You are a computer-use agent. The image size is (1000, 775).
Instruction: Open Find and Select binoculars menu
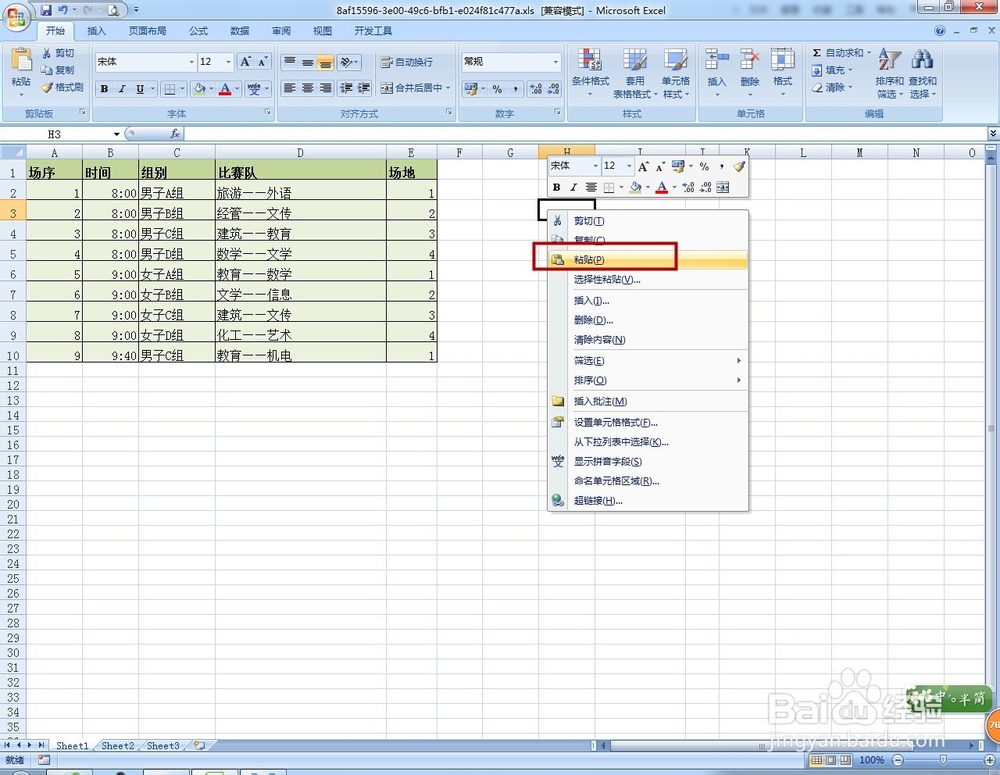922,73
